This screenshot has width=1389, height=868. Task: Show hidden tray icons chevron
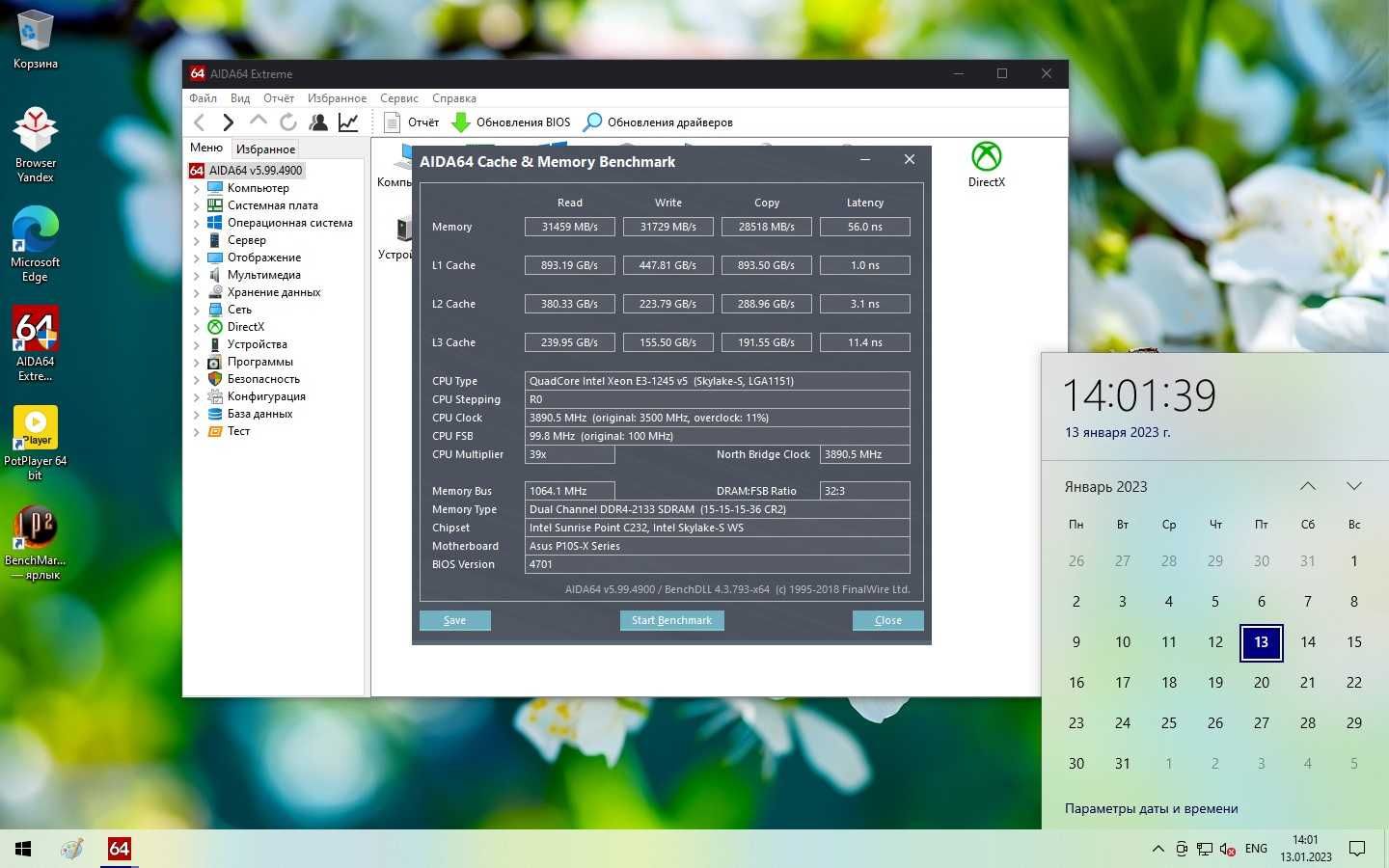point(1157,849)
